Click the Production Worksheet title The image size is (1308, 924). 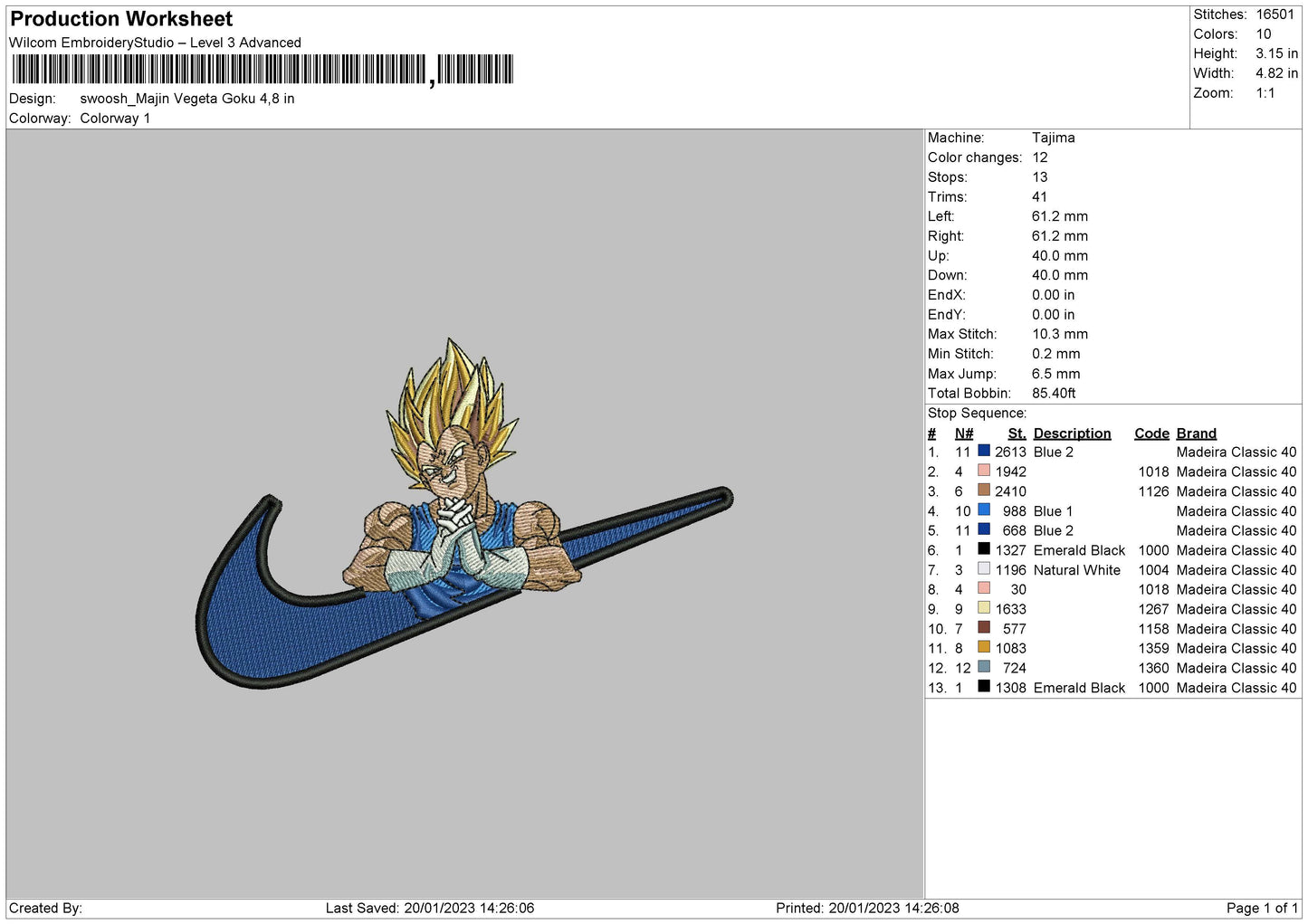[121, 19]
